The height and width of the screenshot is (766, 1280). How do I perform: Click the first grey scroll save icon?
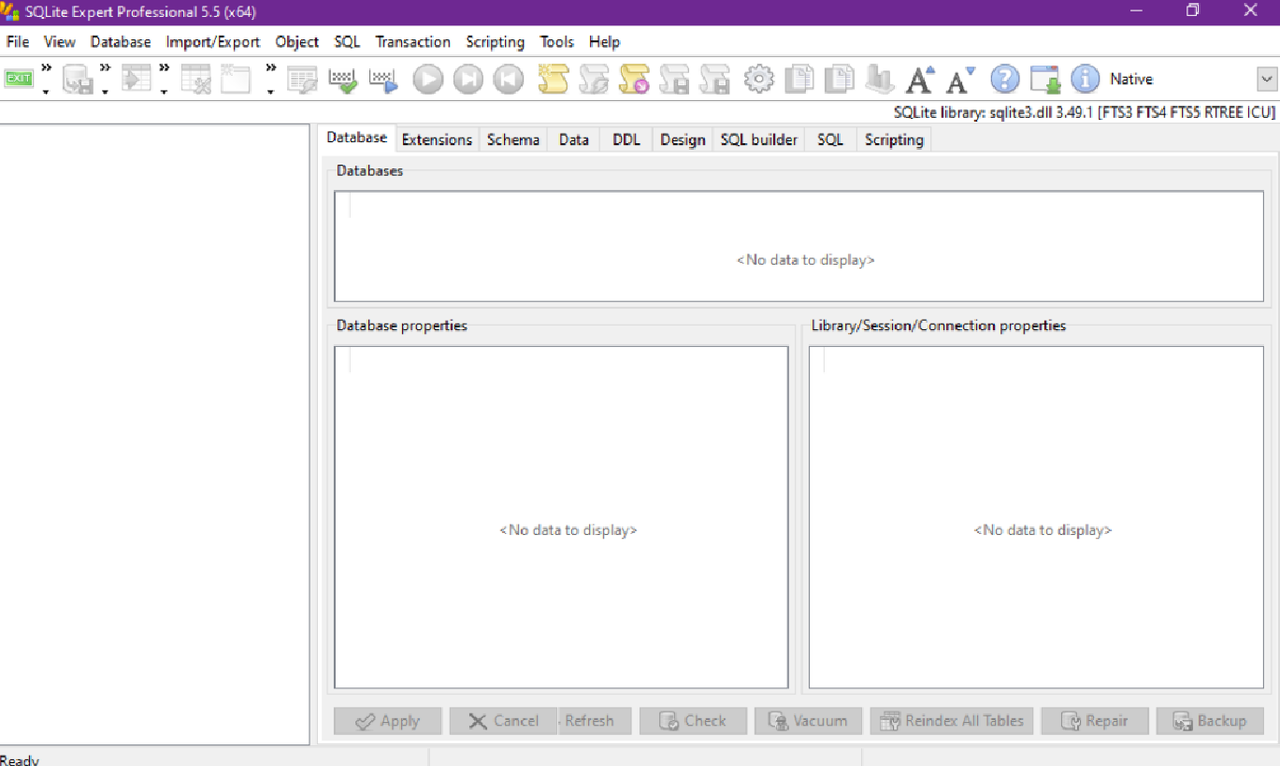pyautogui.click(x=675, y=79)
